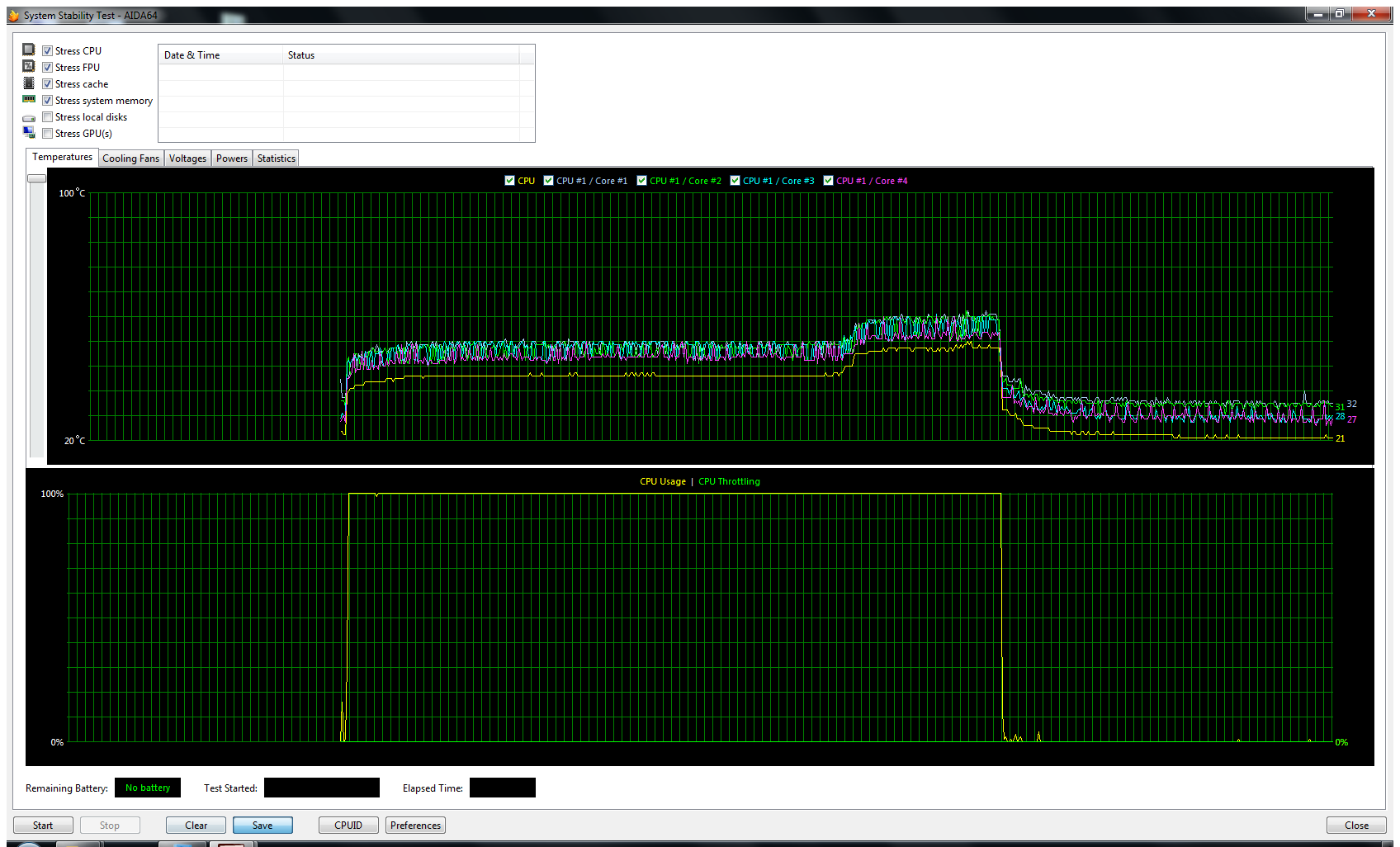
Task: Save the test results
Action: (x=262, y=826)
